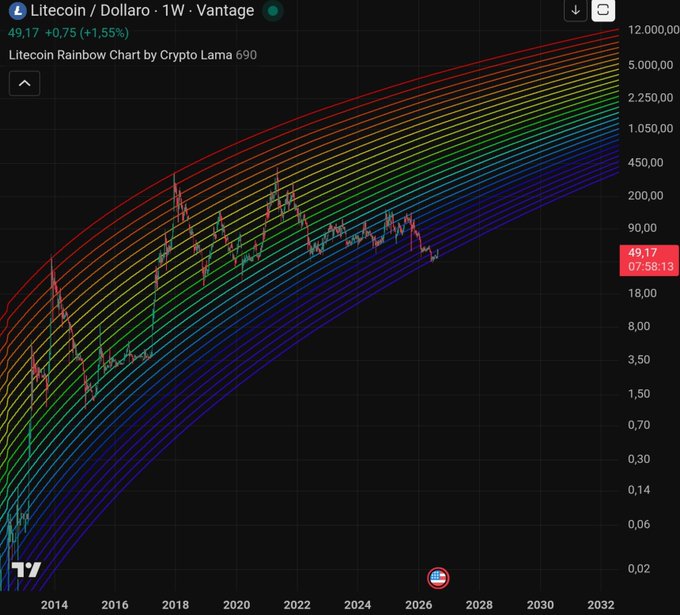
Task: Click the 2022 time axis label
Action: [x=297, y=605]
